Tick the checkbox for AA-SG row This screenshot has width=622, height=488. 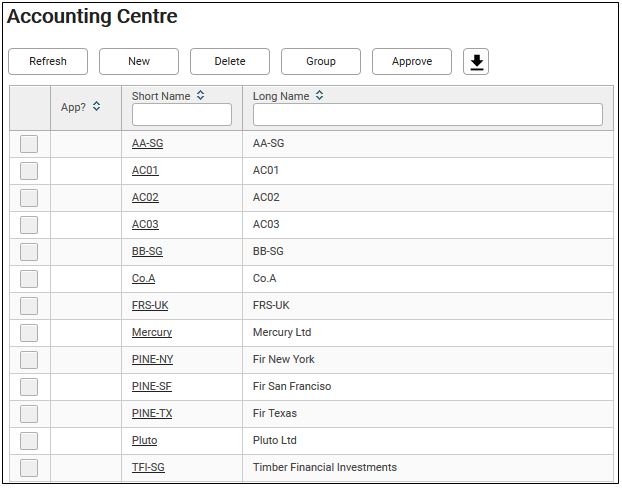(29, 144)
